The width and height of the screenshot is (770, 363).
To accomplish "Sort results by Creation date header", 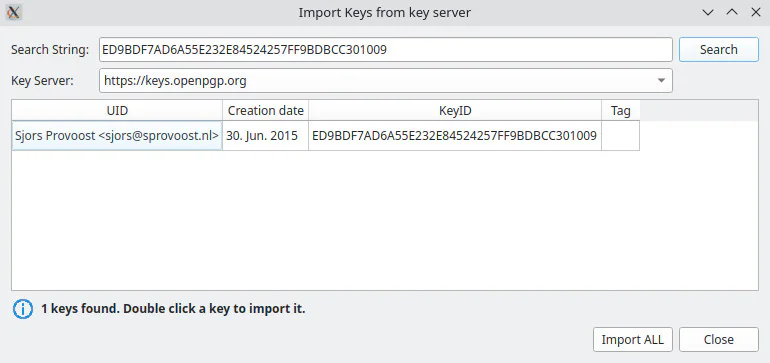I will point(265,111).
